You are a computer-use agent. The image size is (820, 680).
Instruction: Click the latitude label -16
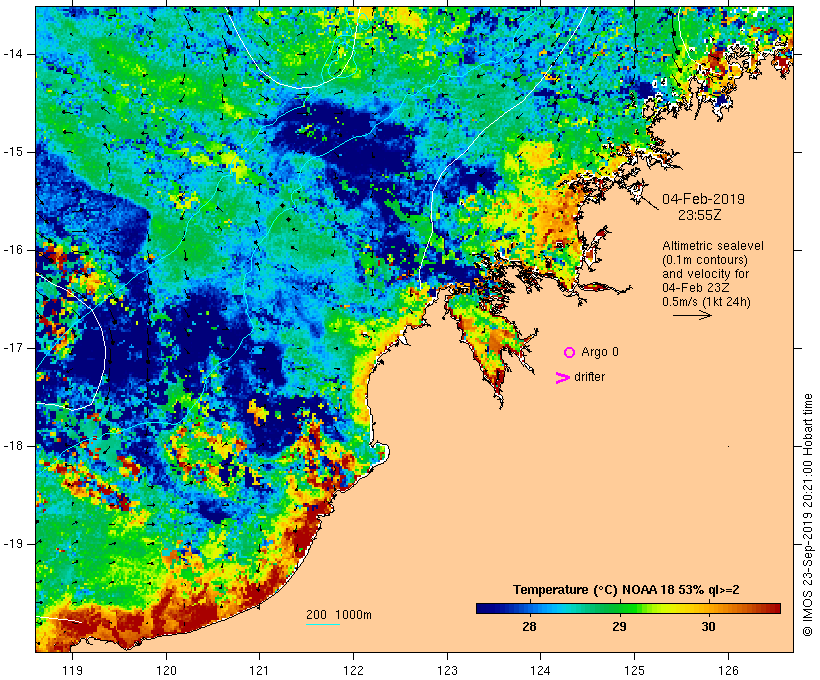13,250
